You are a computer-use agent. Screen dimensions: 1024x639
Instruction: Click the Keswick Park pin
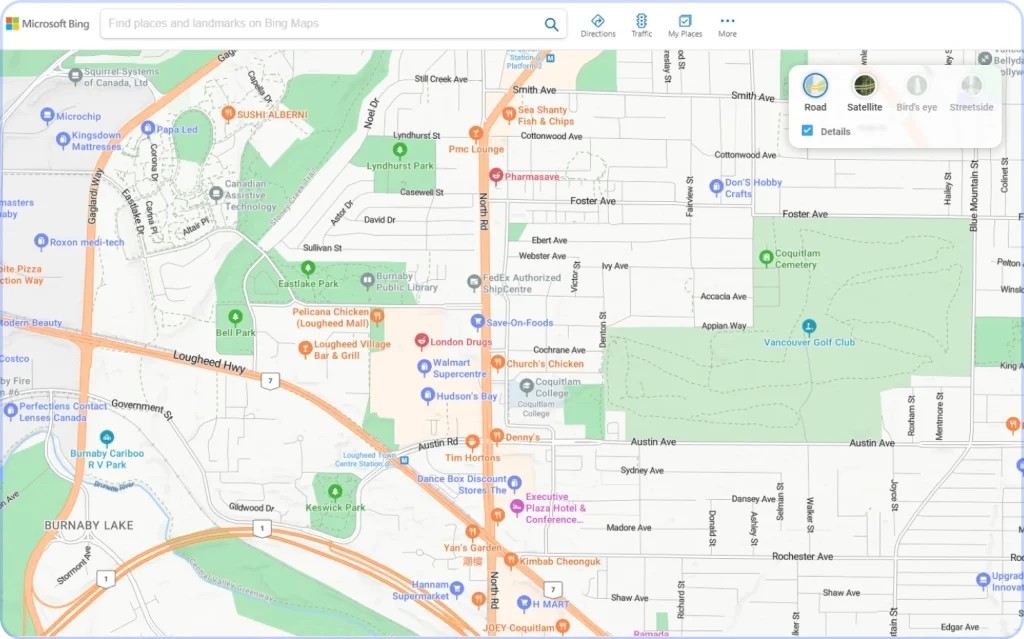(x=335, y=492)
